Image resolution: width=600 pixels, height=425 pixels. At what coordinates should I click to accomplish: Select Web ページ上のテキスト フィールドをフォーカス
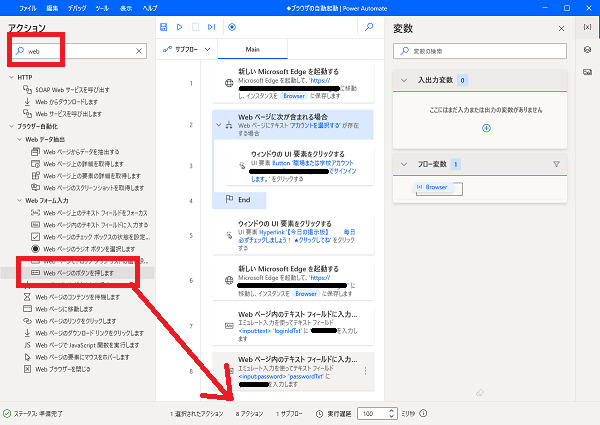click(x=89, y=213)
